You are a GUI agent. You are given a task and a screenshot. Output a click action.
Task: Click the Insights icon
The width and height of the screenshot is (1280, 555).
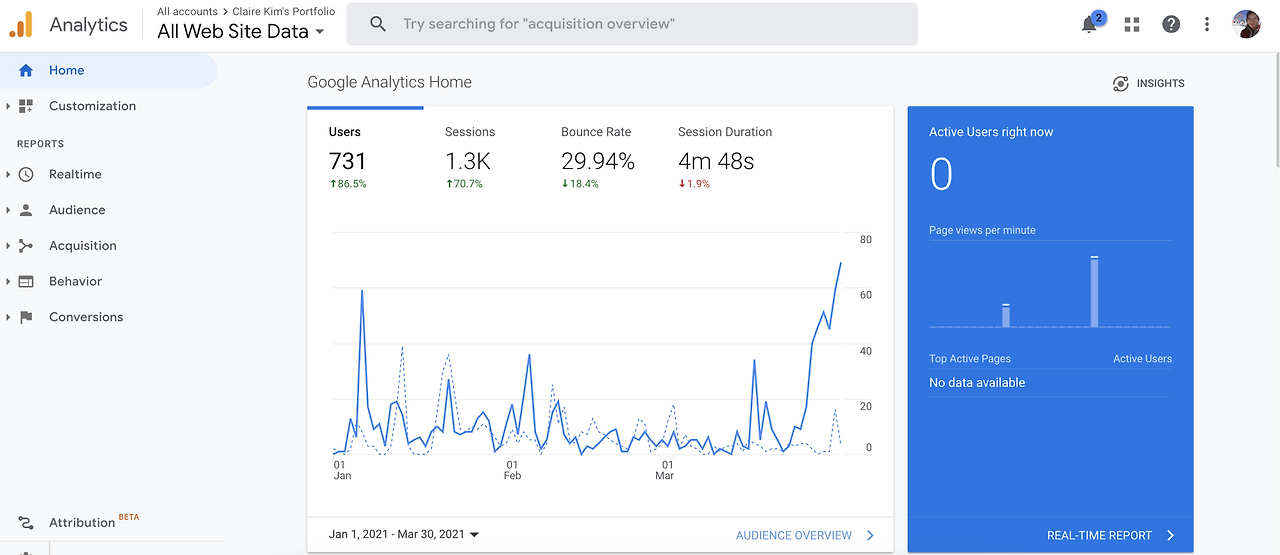pos(1121,84)
